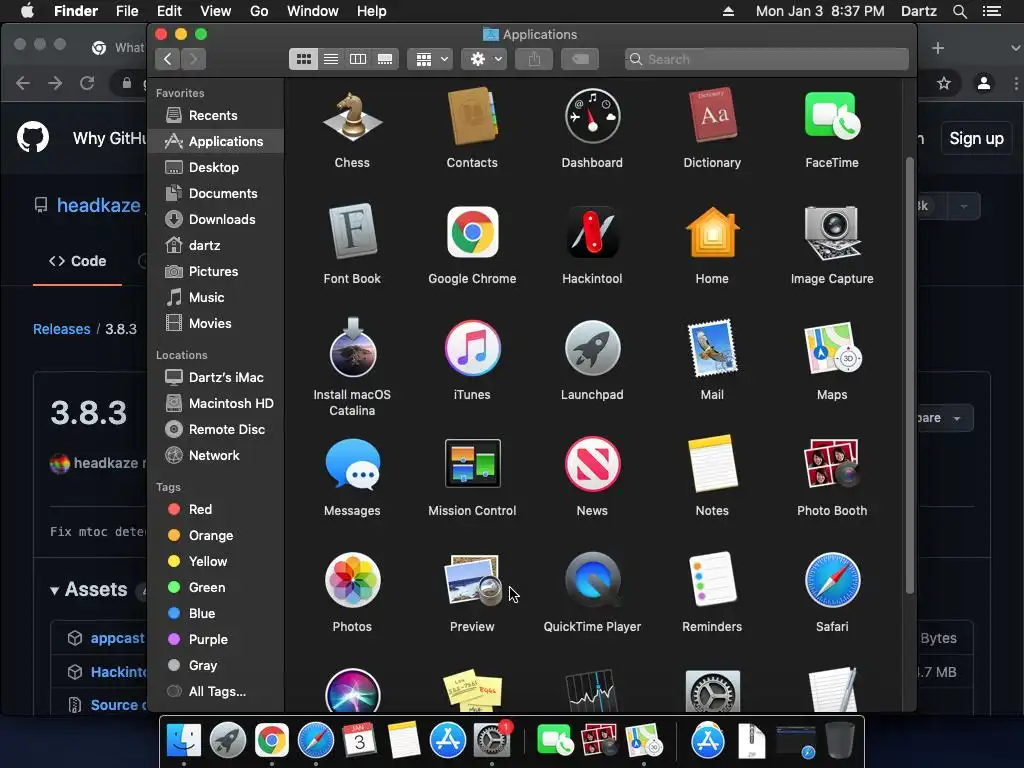Open the Help menu
The width and height of the screenshot is (1024, 768).
click(x=372, y=11)
